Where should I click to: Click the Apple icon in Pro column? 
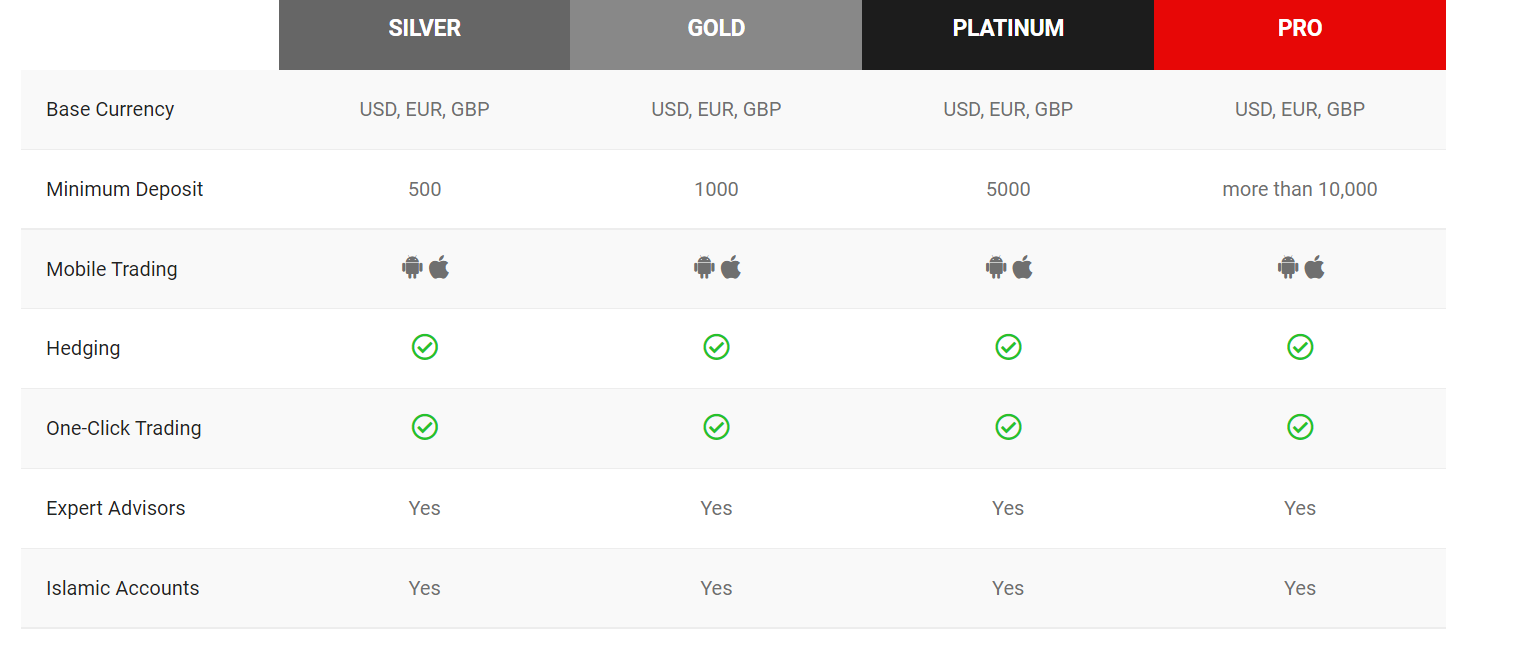point(1314,267)
